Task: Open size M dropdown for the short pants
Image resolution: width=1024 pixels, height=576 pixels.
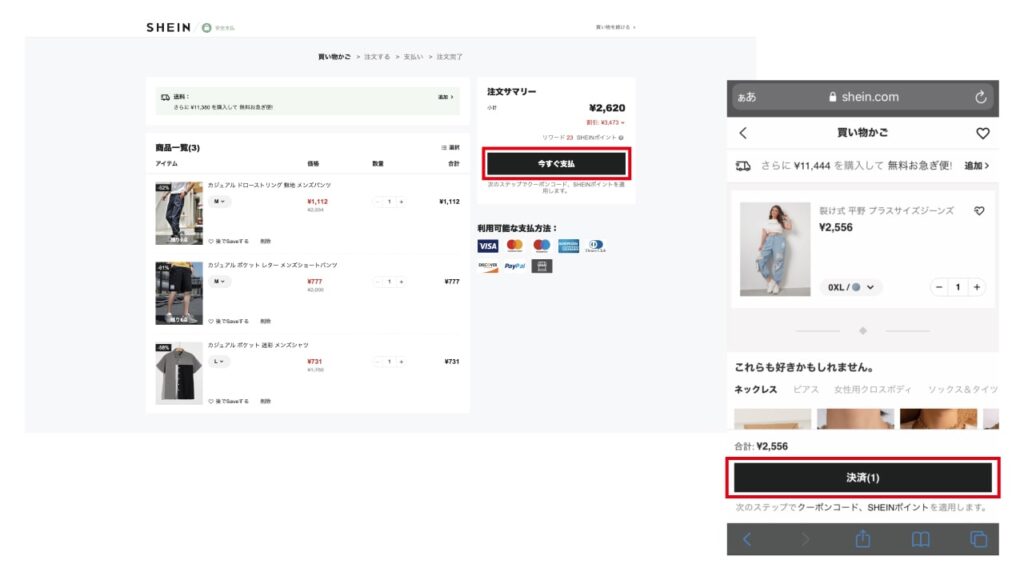Action: (219, 281)
